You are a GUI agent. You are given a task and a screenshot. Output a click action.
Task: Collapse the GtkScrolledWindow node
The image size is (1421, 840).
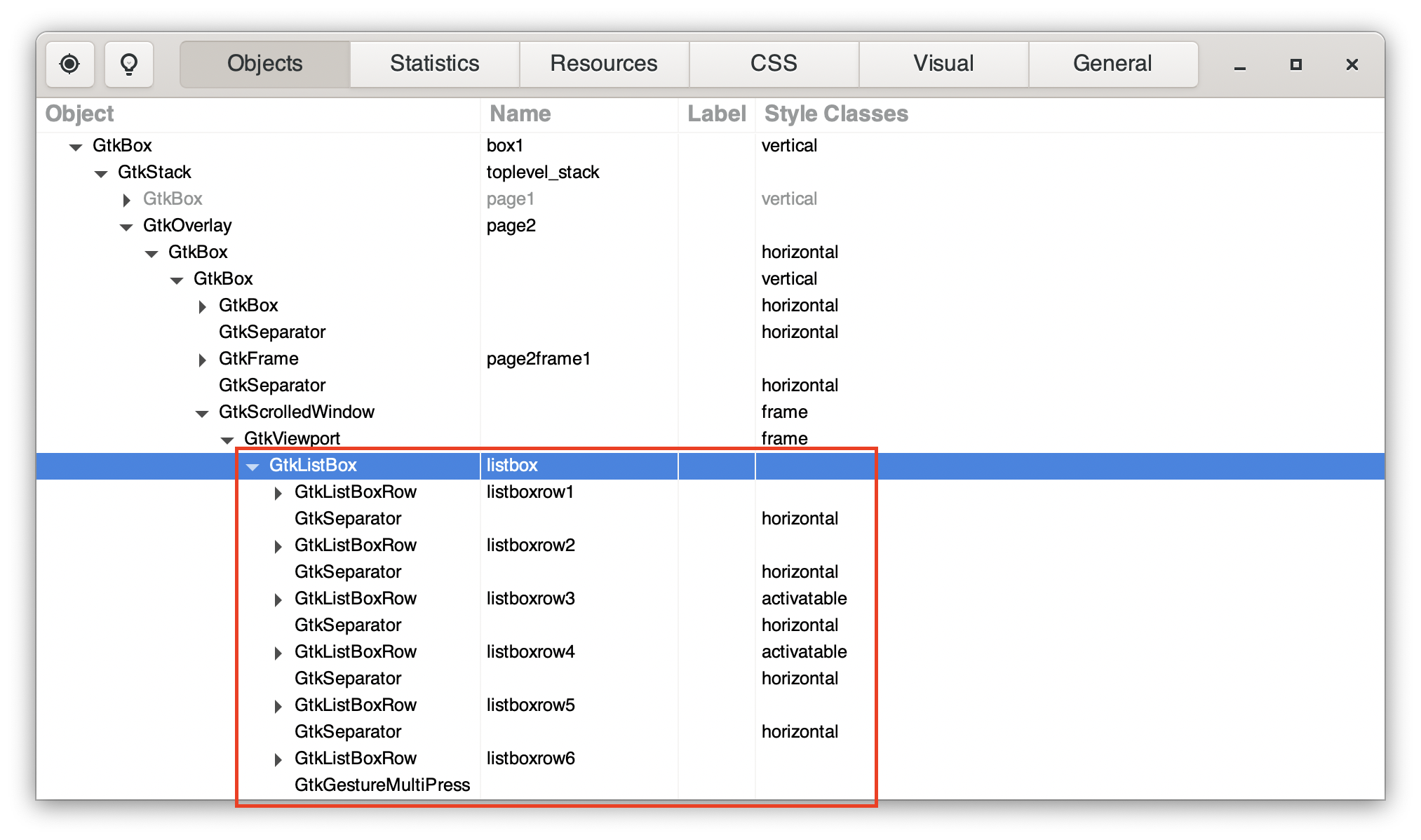pyautogui.click(x=202, y=413)
